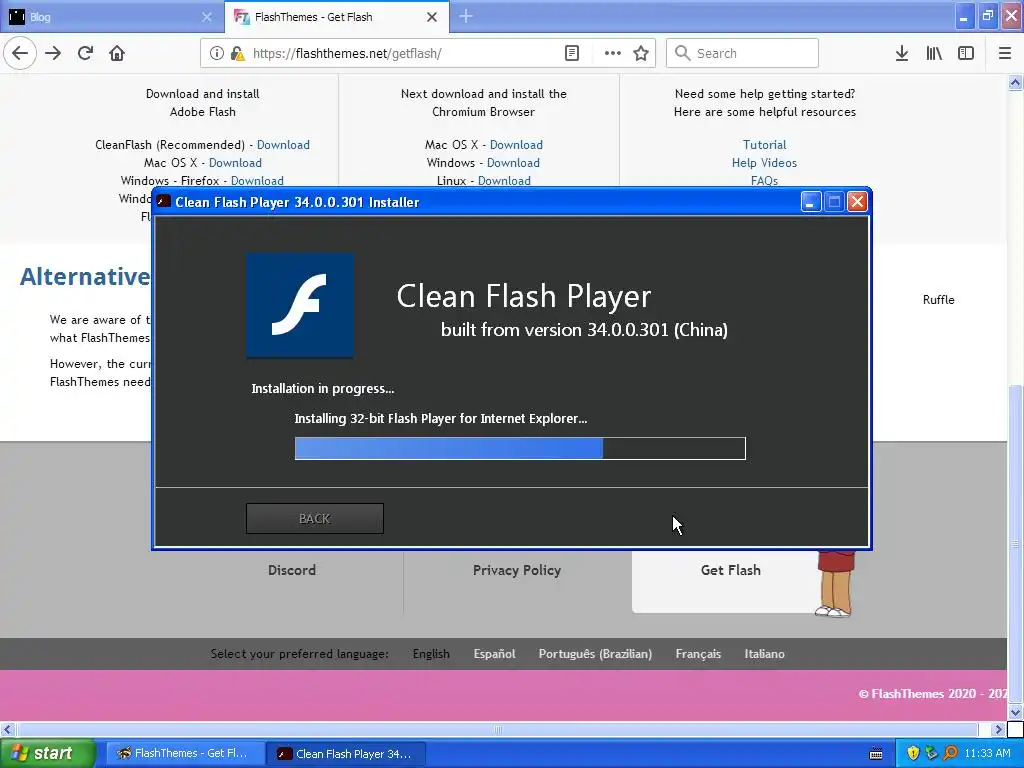Screen dimensions: 1024x768
Task: Click the magnifier tray icon
Action: 950,753
